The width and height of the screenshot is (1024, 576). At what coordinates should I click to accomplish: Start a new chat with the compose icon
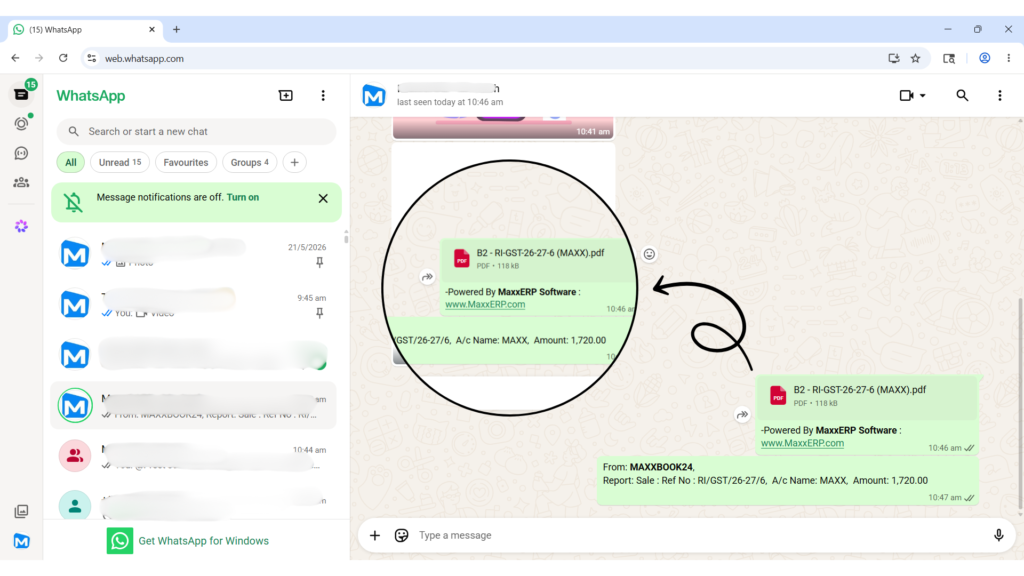285,95
